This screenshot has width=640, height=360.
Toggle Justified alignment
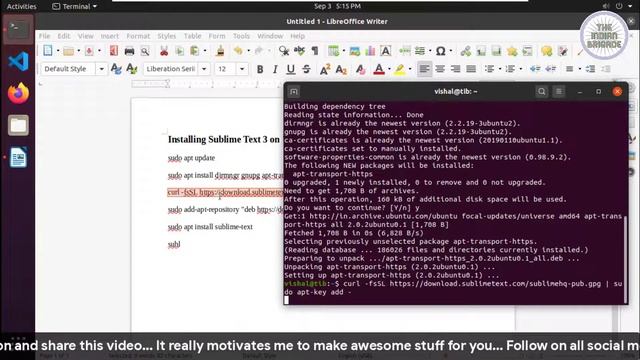[471, 69]
